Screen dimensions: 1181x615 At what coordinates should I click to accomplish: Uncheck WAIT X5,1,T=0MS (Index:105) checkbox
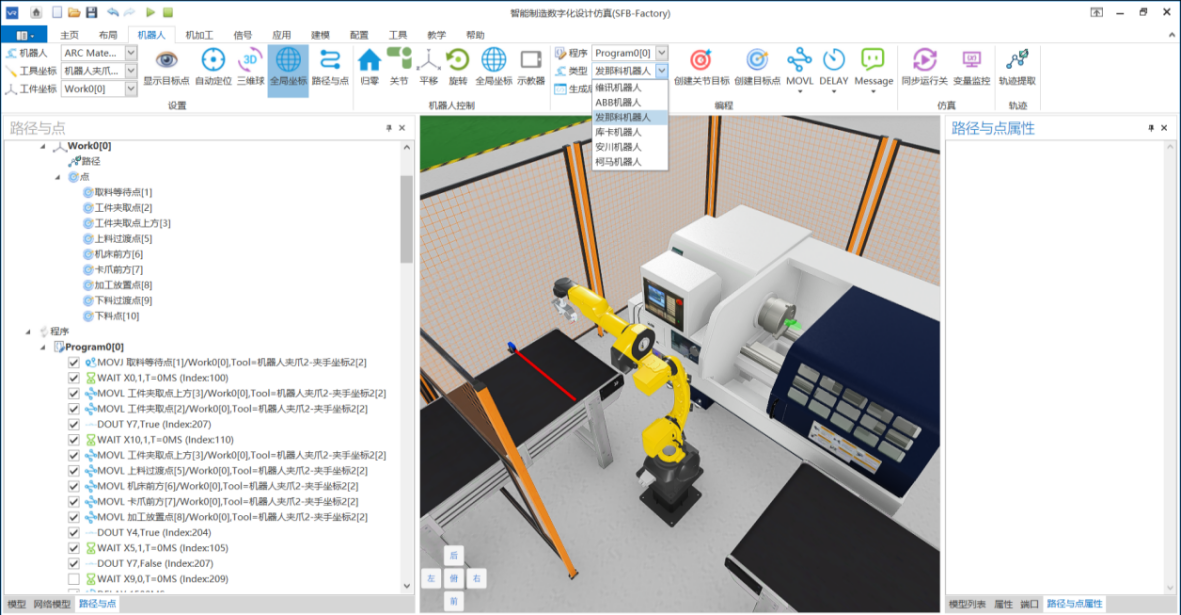(74, 548)
